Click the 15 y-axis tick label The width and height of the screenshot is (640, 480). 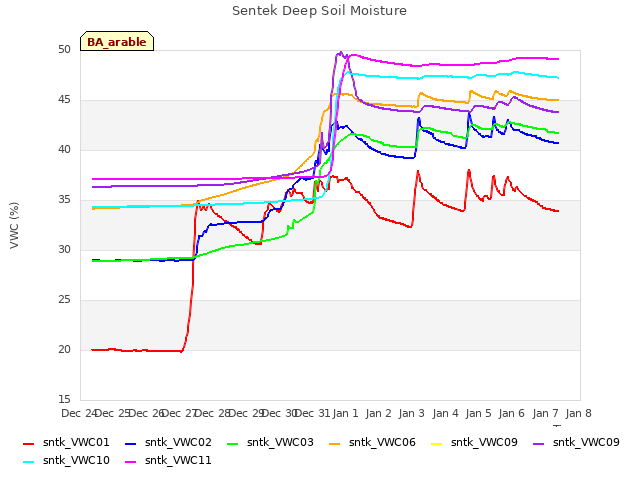coord(64,400)
